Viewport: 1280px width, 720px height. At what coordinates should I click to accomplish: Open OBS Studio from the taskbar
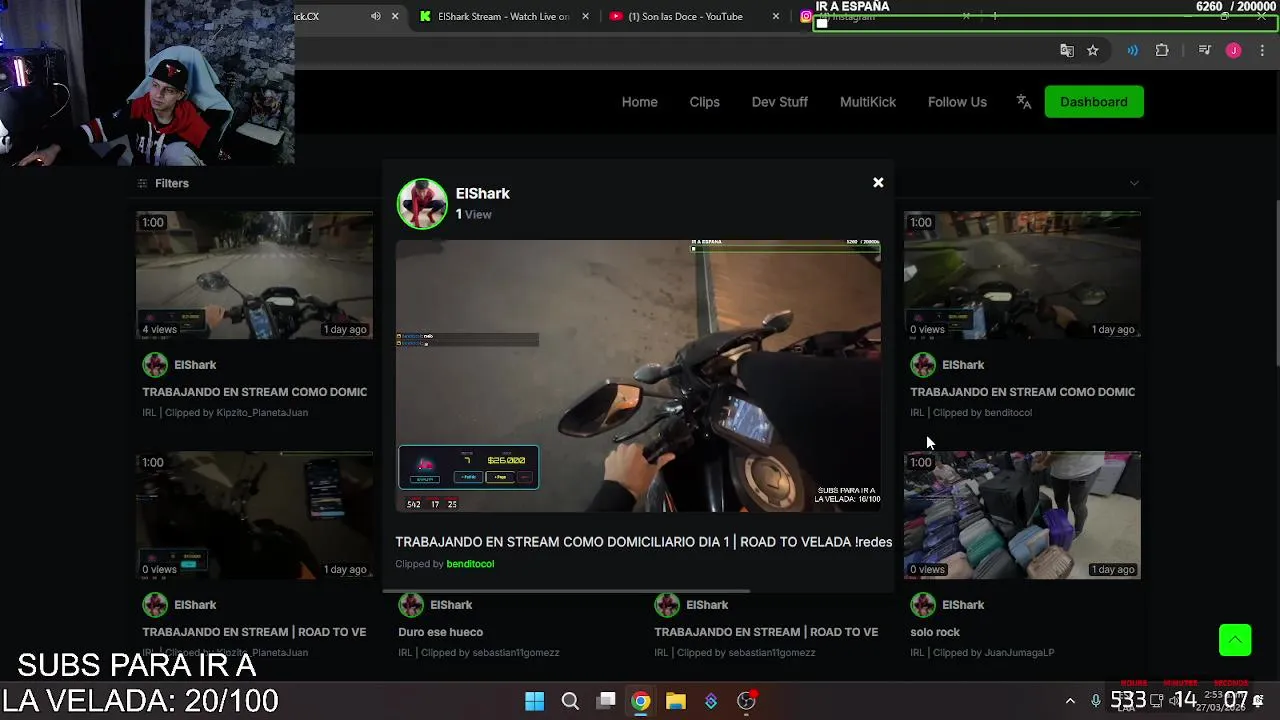(746, 701)
